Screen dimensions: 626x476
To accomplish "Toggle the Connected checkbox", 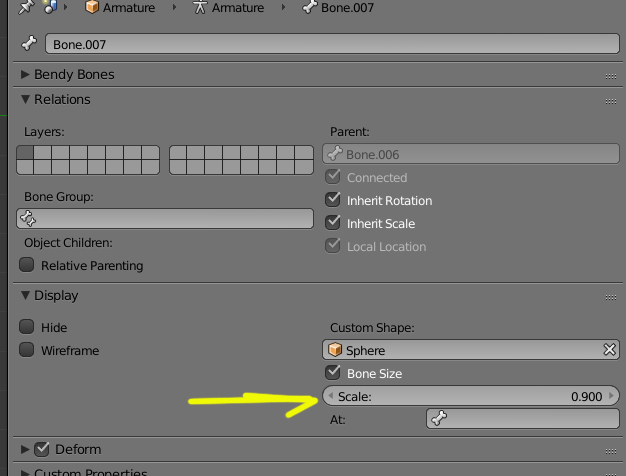I will coord(333,177).
